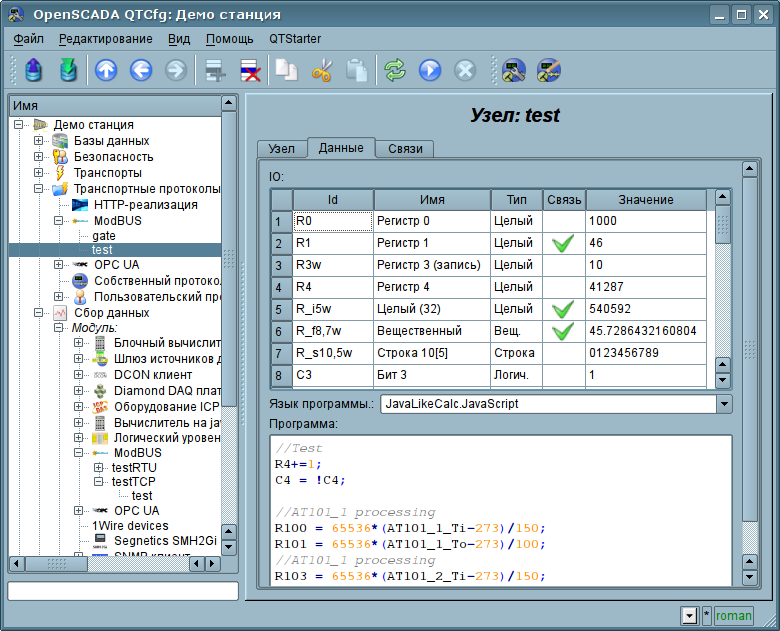Expand the OPC UA protocol node
The height and width of the screenshot is (631, 780).
tap(58, 265)
